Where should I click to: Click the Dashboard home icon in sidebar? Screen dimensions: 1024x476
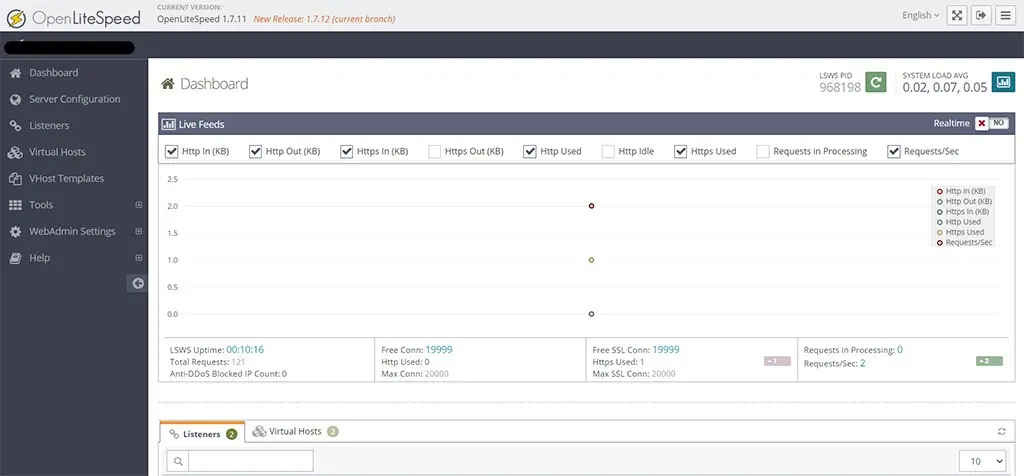click(15, 72)
